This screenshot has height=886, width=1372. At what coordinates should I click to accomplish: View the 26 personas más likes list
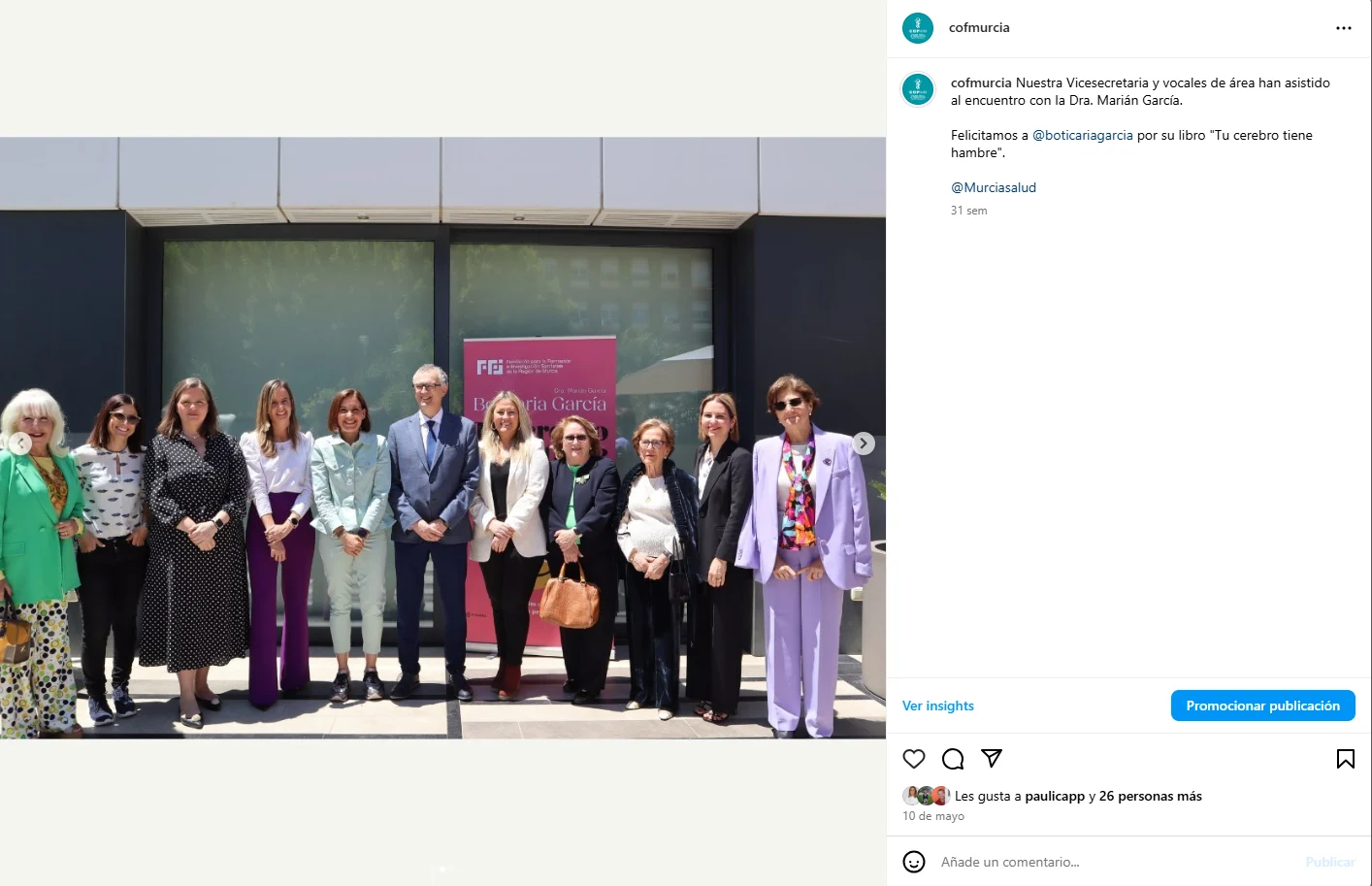[x=1151, y=796]
